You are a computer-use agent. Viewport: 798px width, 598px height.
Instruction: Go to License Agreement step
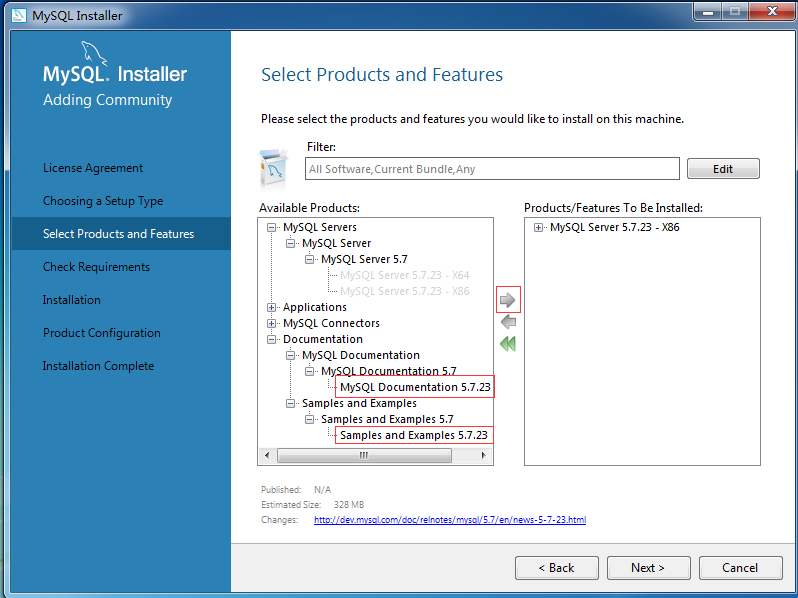point(93,168)
